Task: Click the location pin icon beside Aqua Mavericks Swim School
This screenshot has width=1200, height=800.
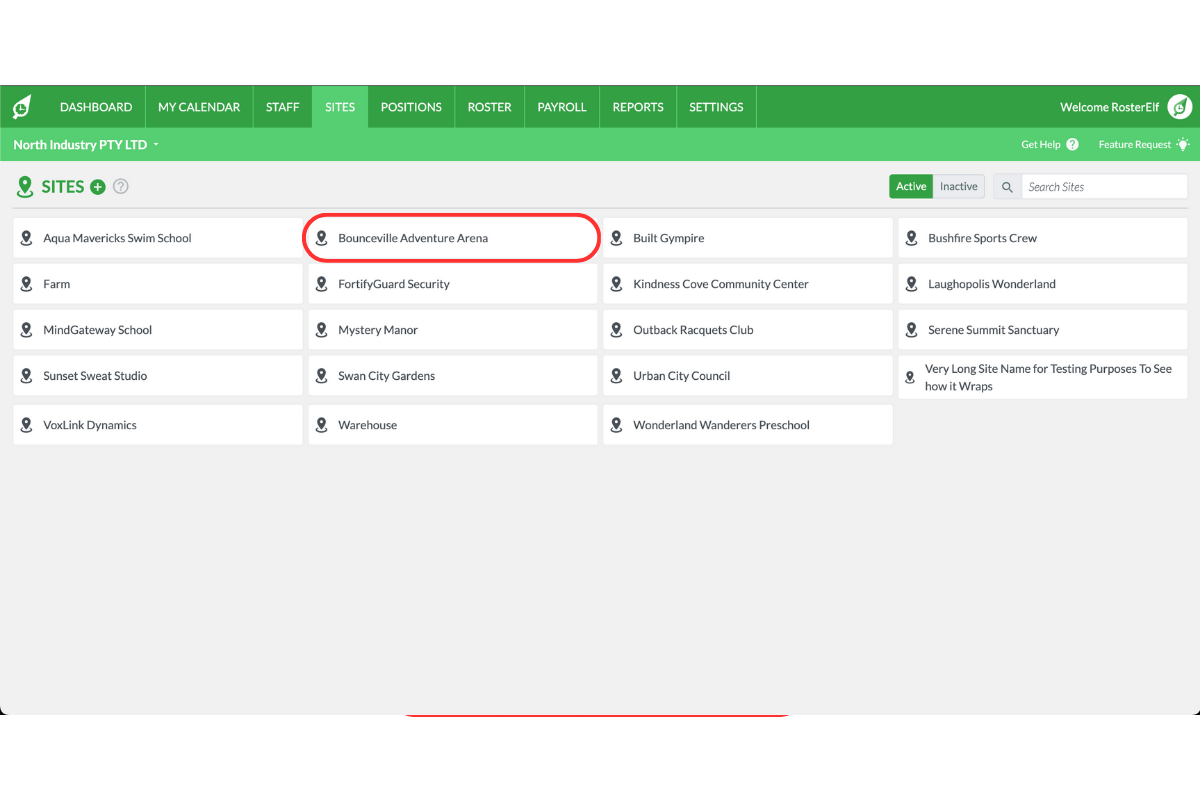Action: click(x=27, y=238)
